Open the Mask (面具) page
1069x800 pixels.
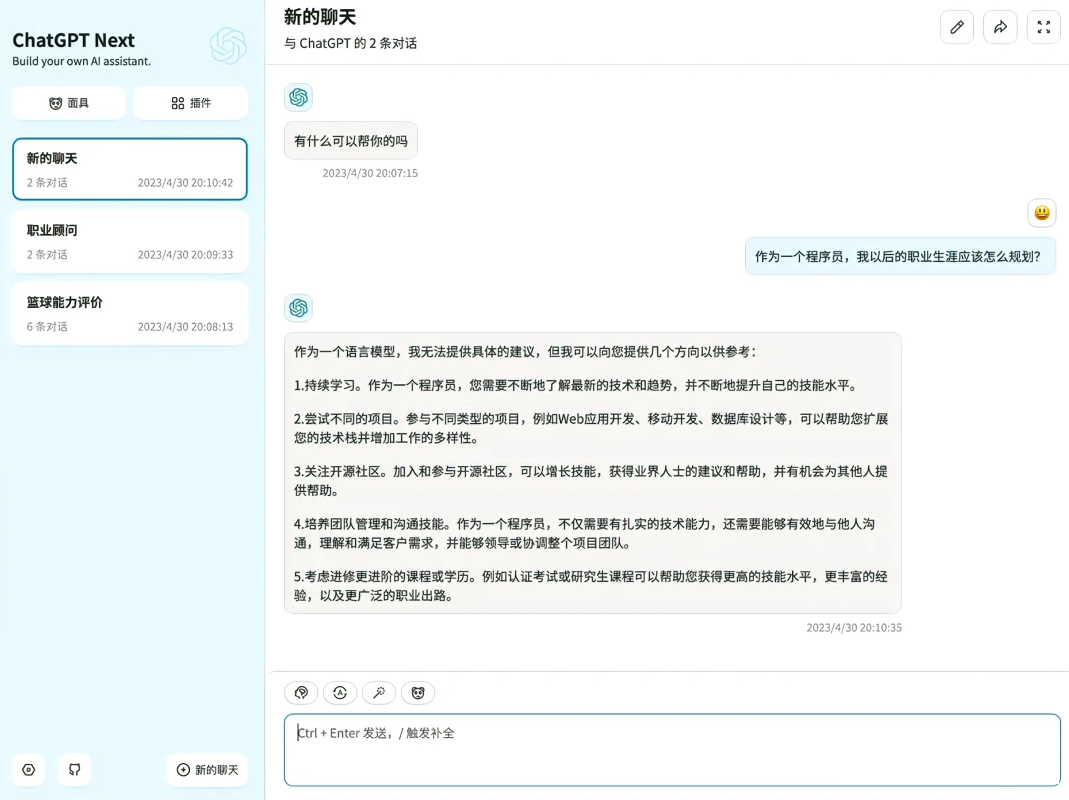(69, 103)
